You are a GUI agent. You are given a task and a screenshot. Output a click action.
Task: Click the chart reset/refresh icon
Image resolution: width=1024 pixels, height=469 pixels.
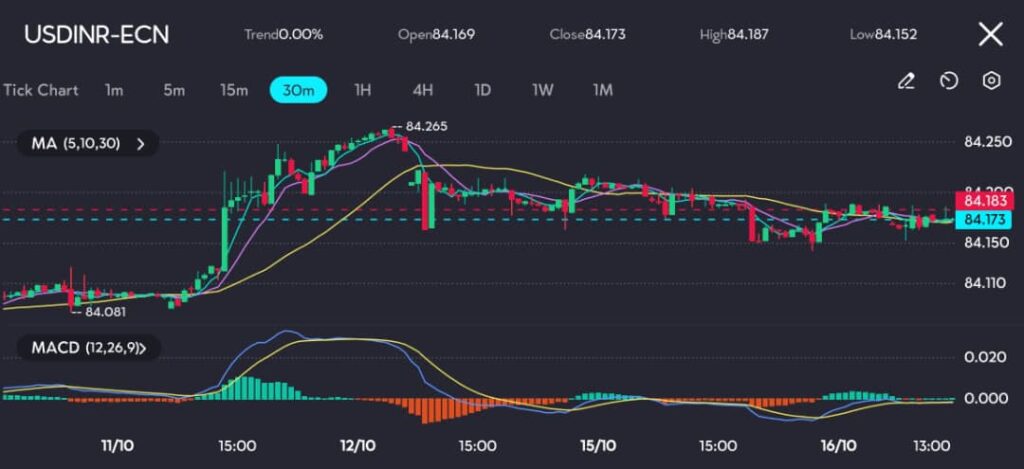pyautogui.click(x=949, y=81)
